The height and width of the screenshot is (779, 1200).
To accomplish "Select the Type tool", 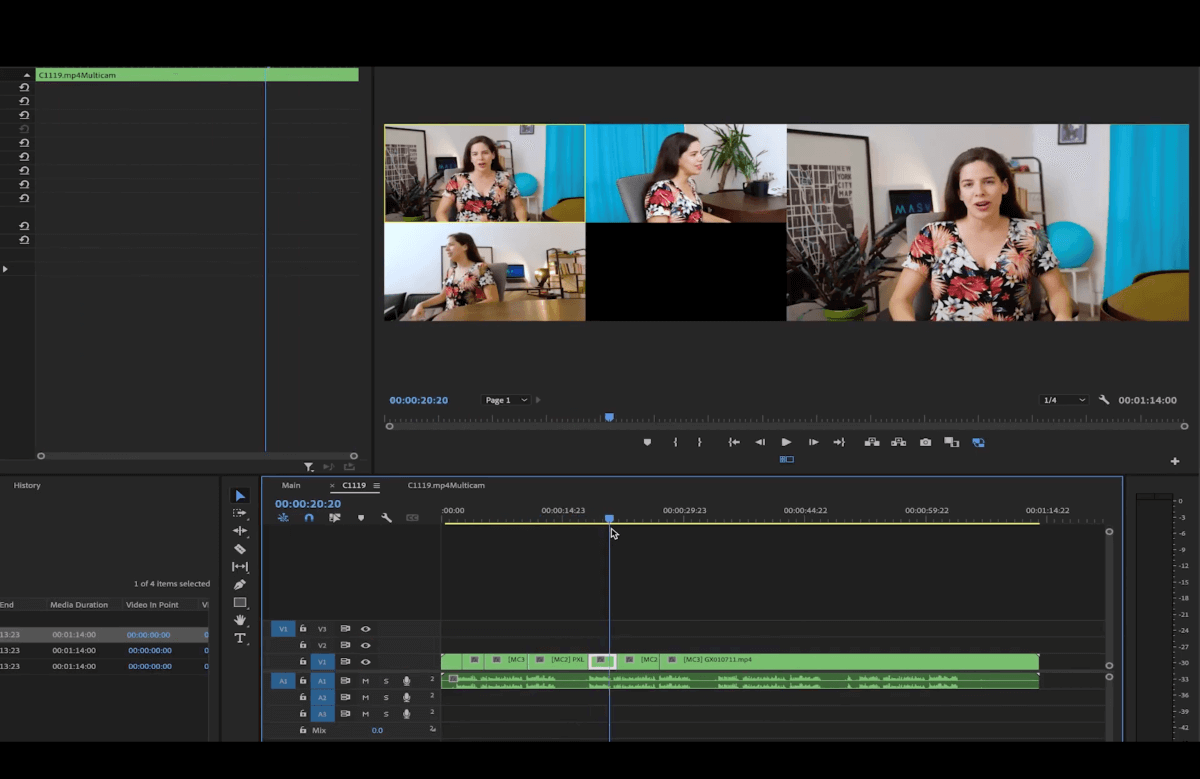I will [x=240, y=638].
